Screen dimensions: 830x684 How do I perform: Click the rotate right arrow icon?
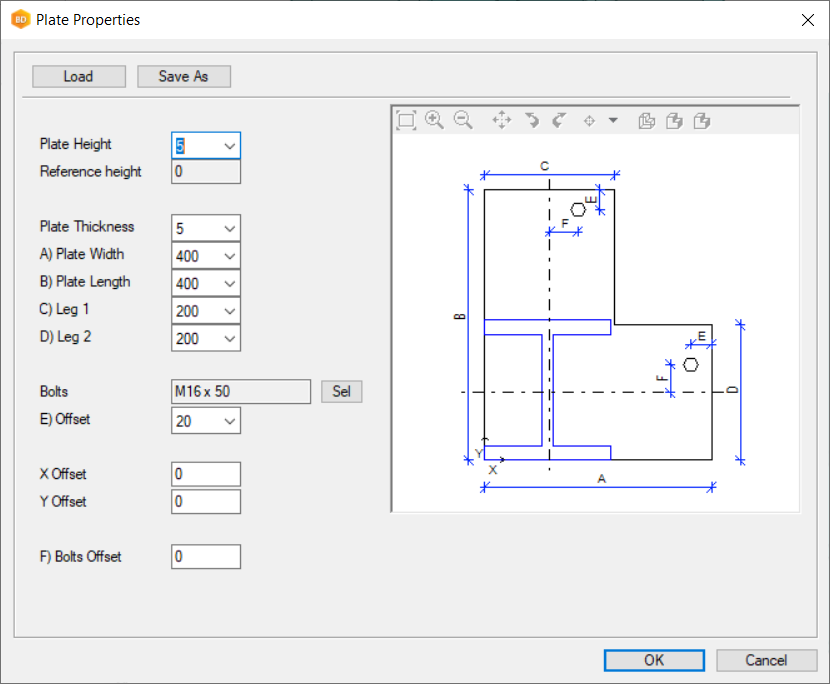tap(560, 120)
